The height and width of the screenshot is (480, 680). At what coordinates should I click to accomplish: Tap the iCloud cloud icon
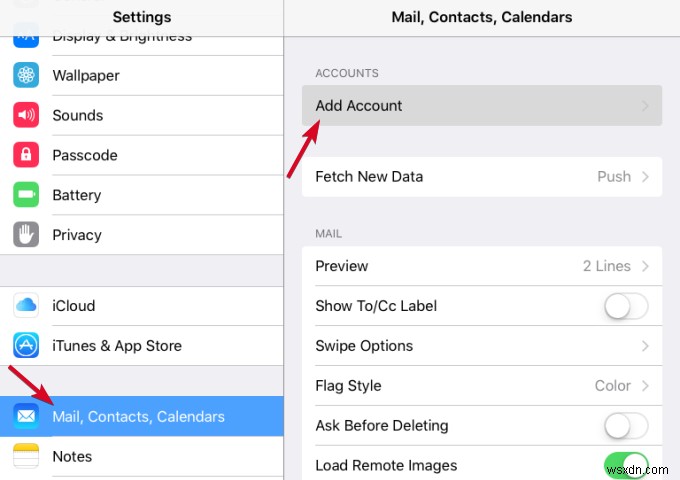pos(26,305)
